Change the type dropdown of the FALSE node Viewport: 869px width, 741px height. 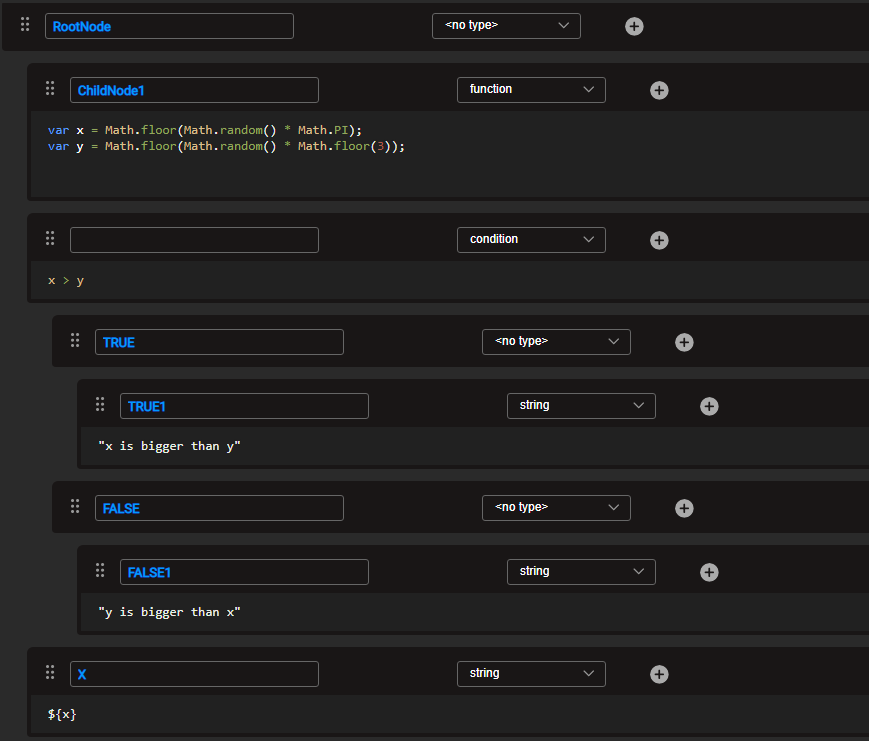pos(556,508)
